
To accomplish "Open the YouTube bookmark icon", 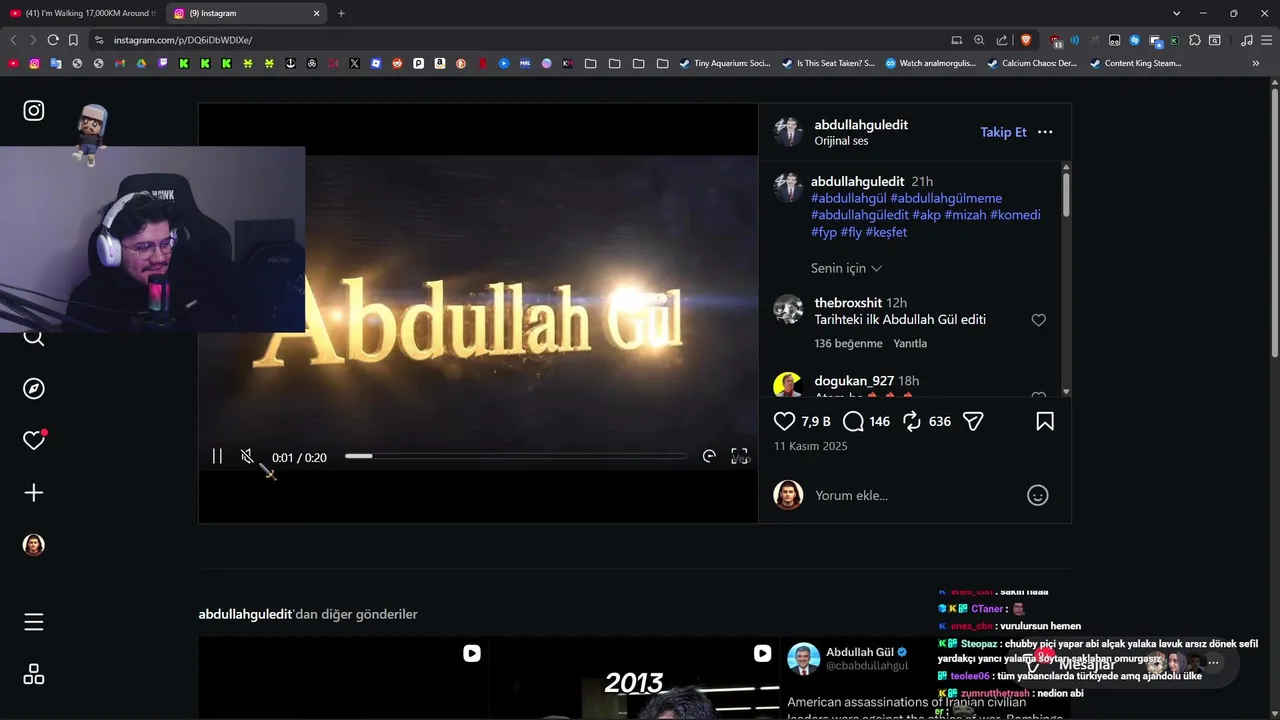I will point(13,63).
